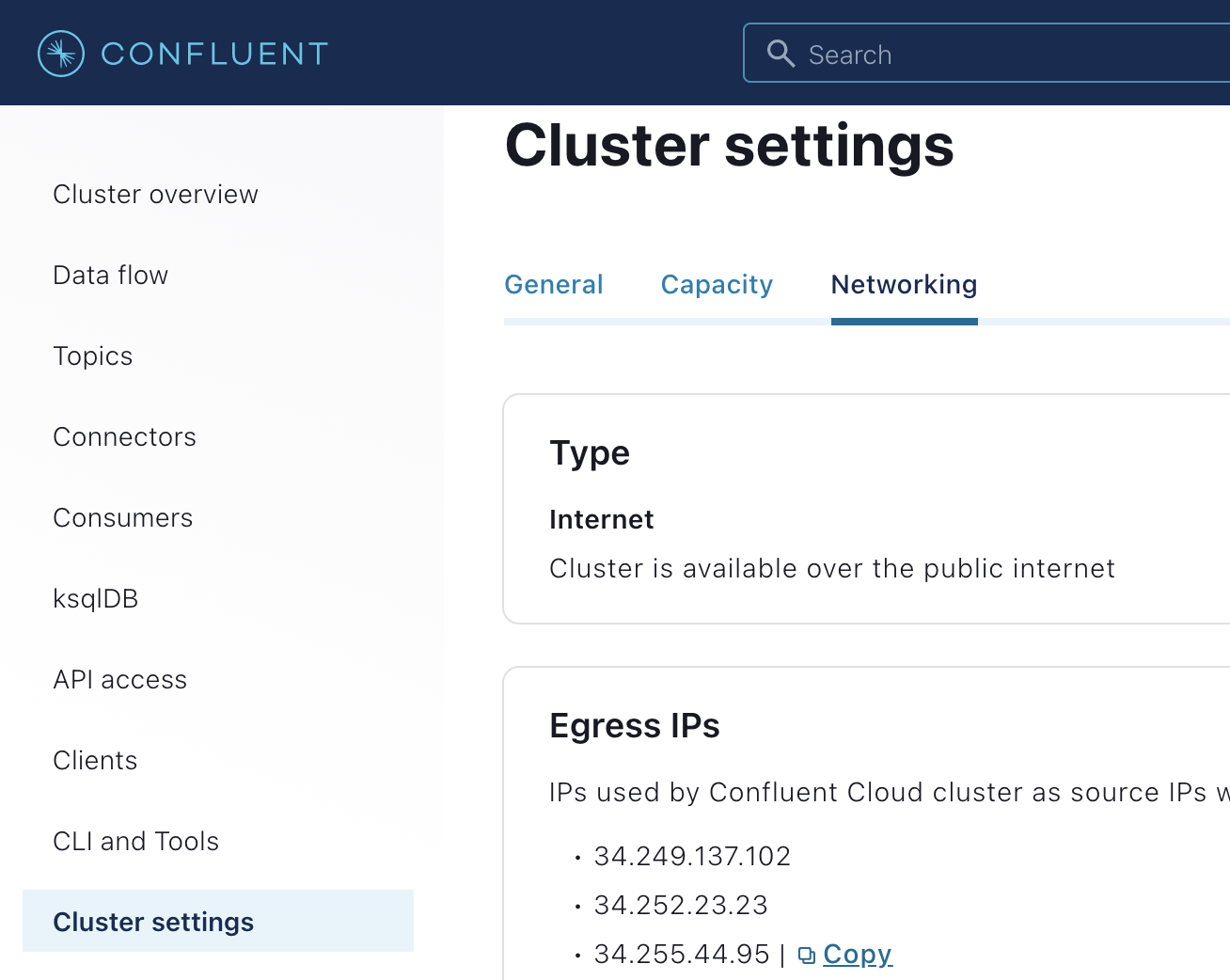Go to the API access page
The width and height of the screenshot is (1230, 980).
pos(120,680)
